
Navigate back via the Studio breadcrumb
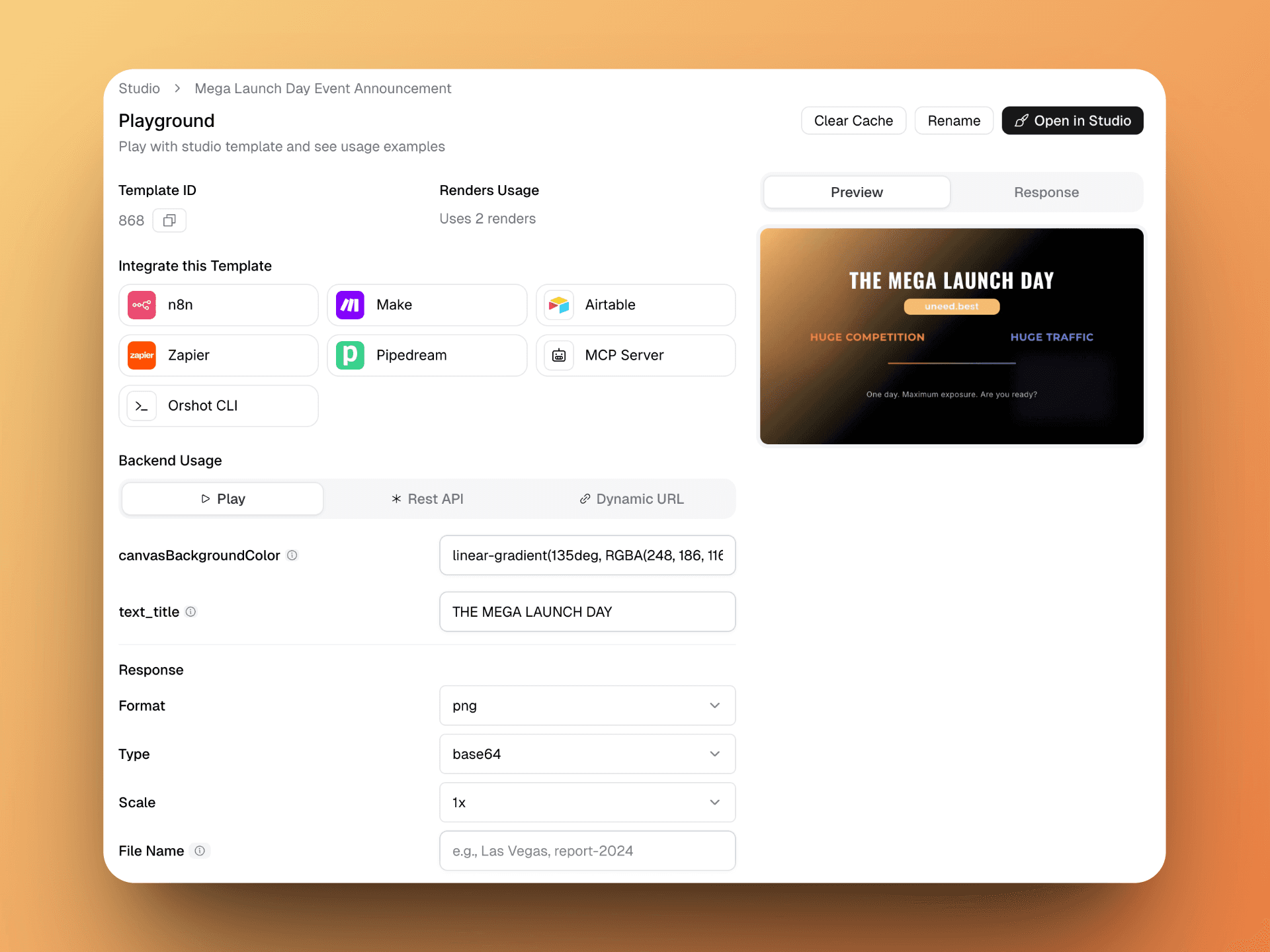(x=139, y=88)
